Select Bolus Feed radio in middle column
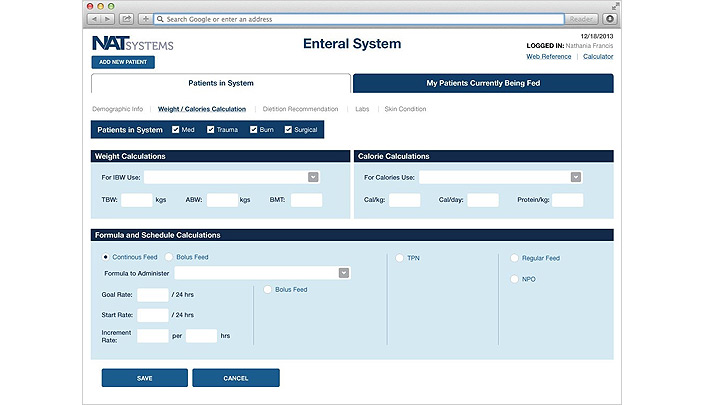This screenshot has height=405, width=705. (268, 289)
